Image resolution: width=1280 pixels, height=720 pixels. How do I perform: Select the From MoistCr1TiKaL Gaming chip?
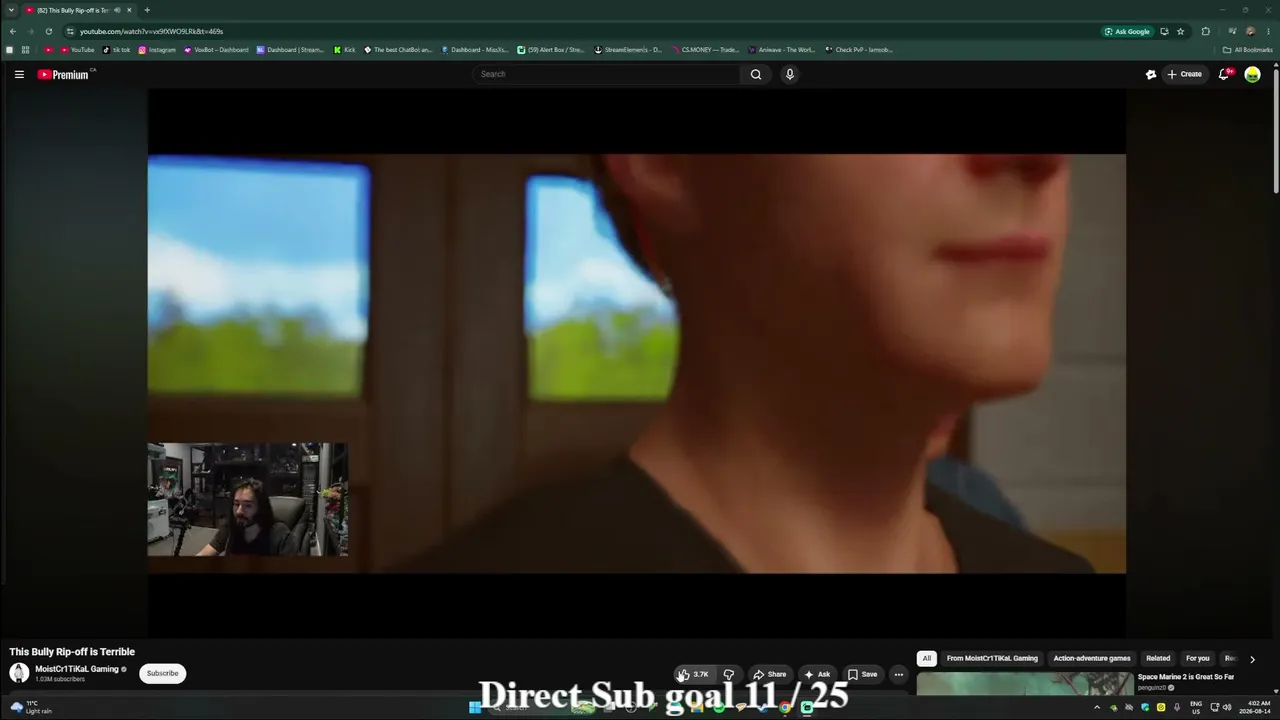(992, 658)
